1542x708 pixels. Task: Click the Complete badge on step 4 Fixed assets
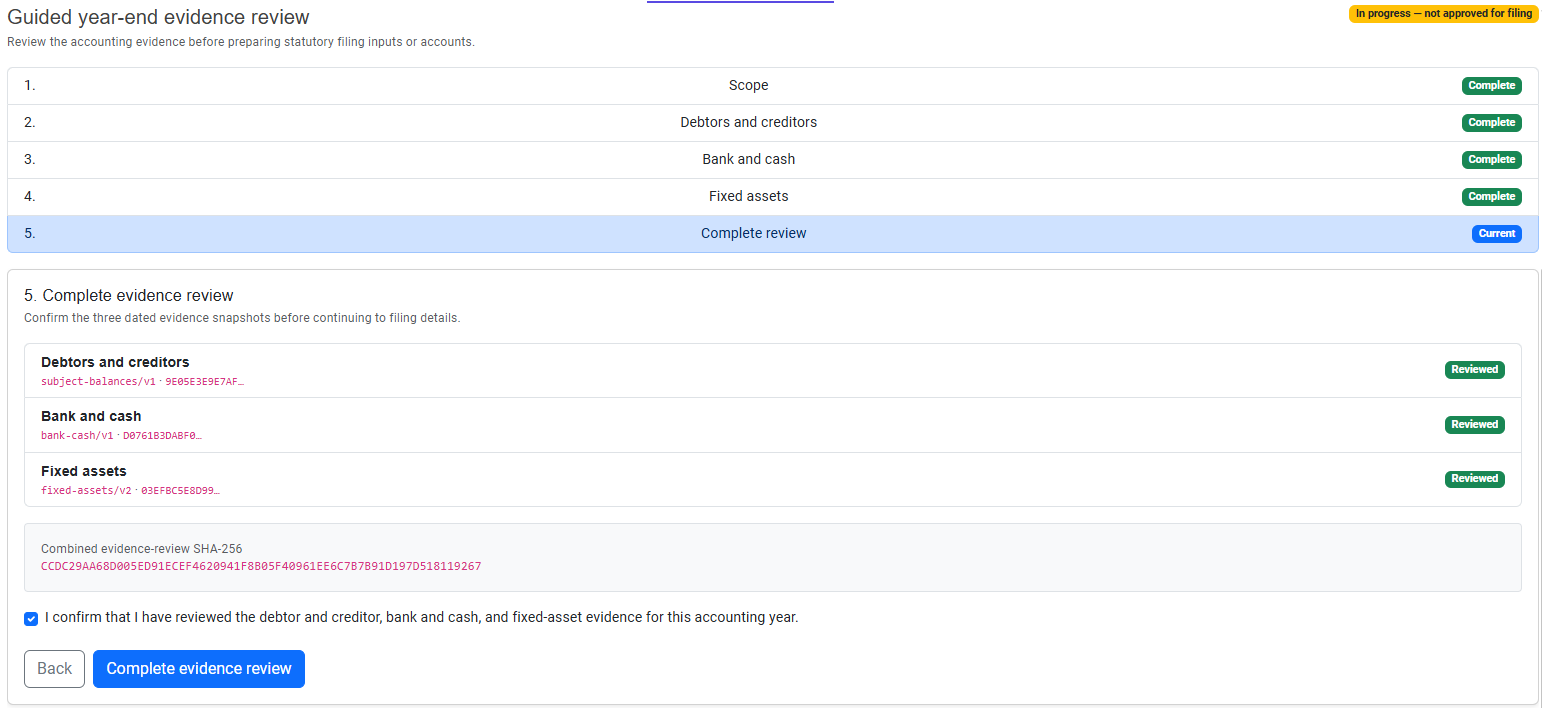(x=1491, y=197)
